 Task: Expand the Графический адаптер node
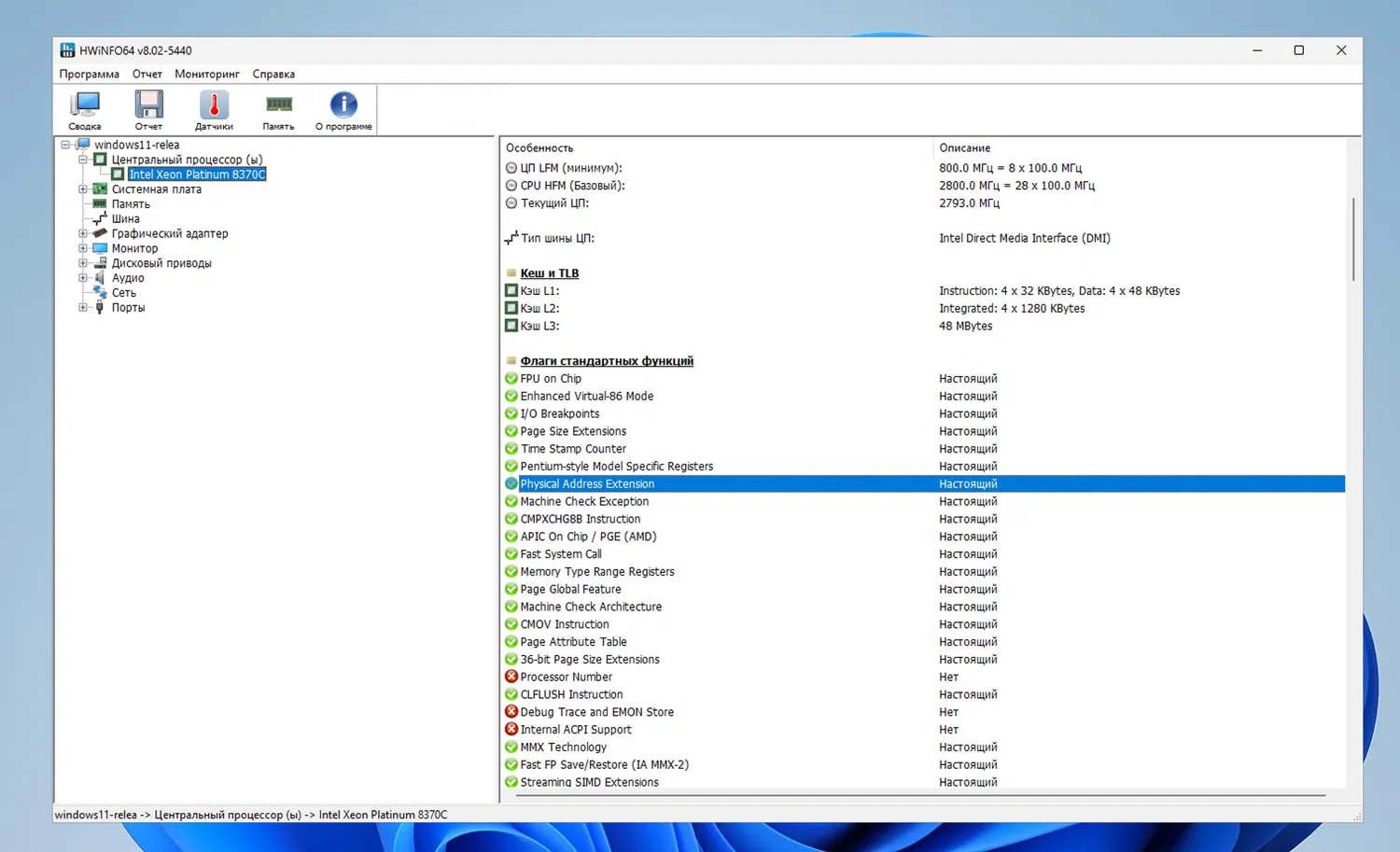tap(83, 233)
